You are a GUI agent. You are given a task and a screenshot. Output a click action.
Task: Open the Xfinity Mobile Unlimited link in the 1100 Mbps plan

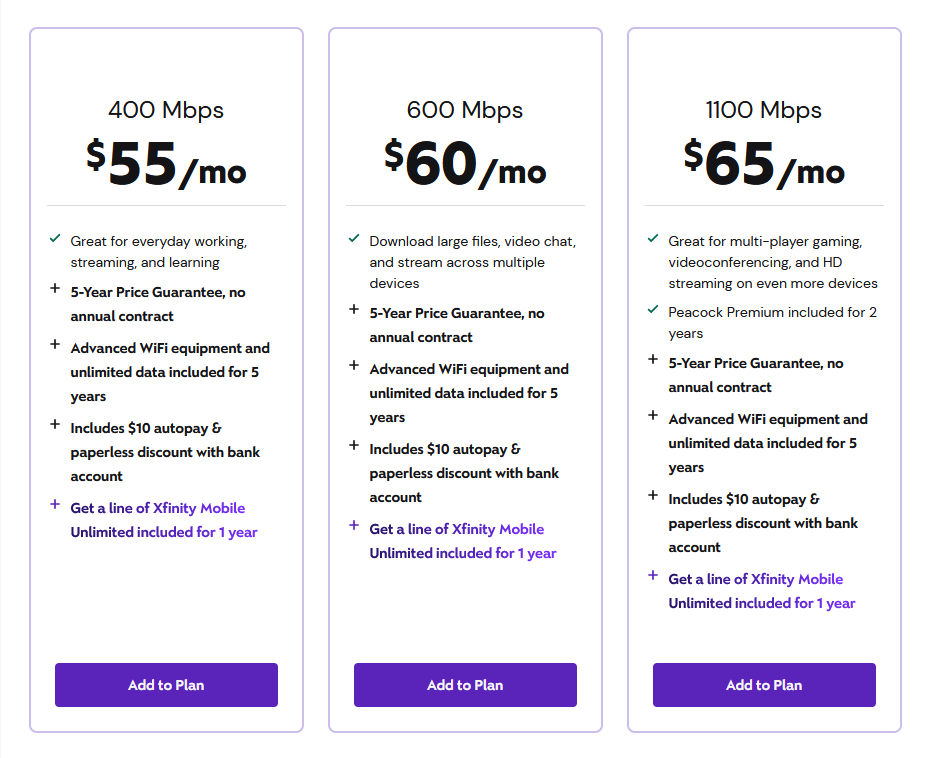(x=762, y=591)
